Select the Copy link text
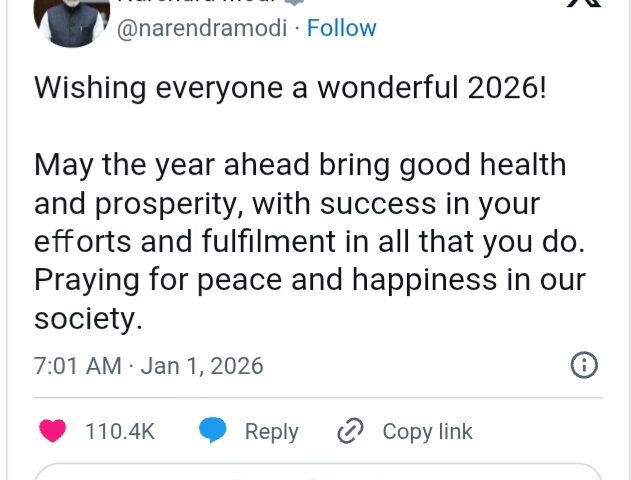 point(427,431)
